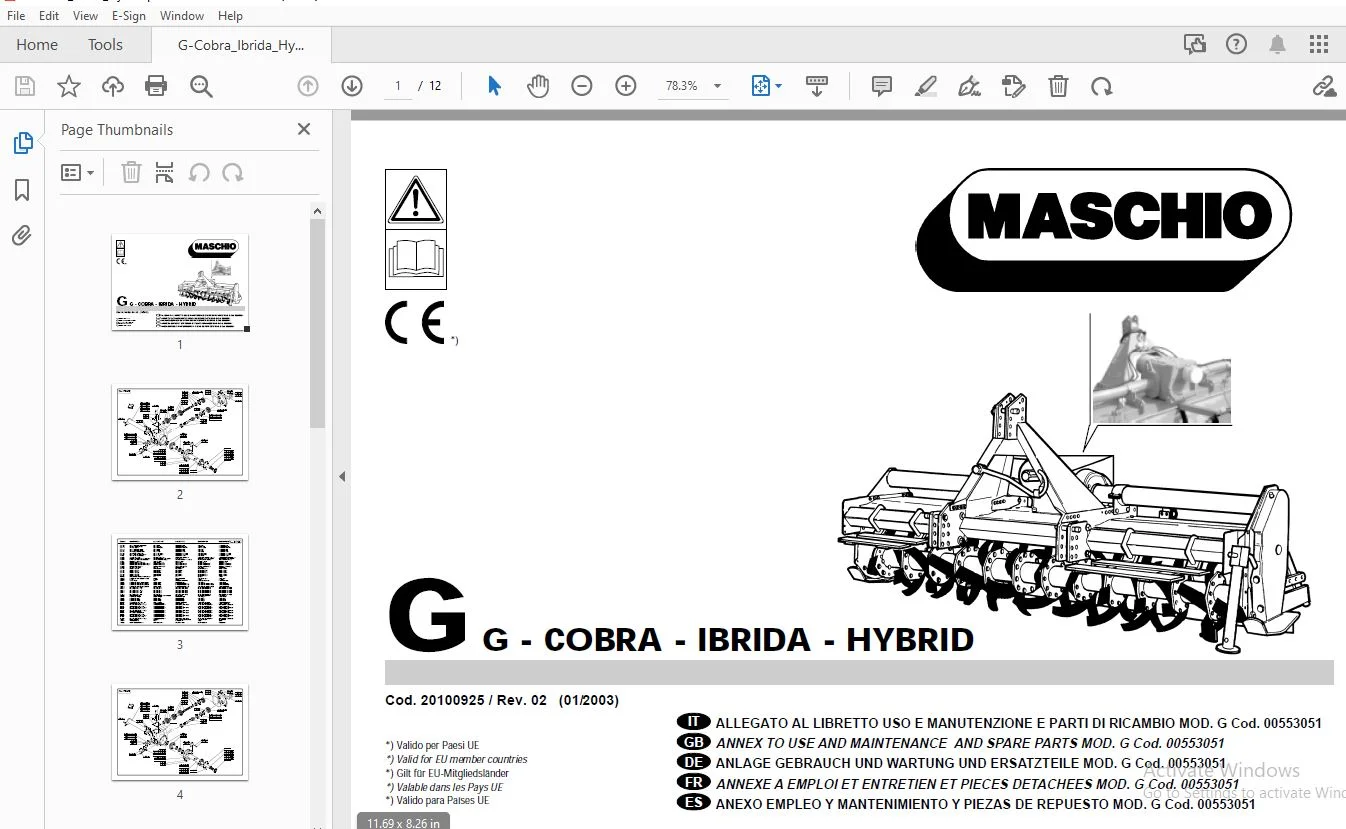1346x829 pixels.
Task: Toggle Page Thumbnails sidebar icon
Action: click(22, 143)
